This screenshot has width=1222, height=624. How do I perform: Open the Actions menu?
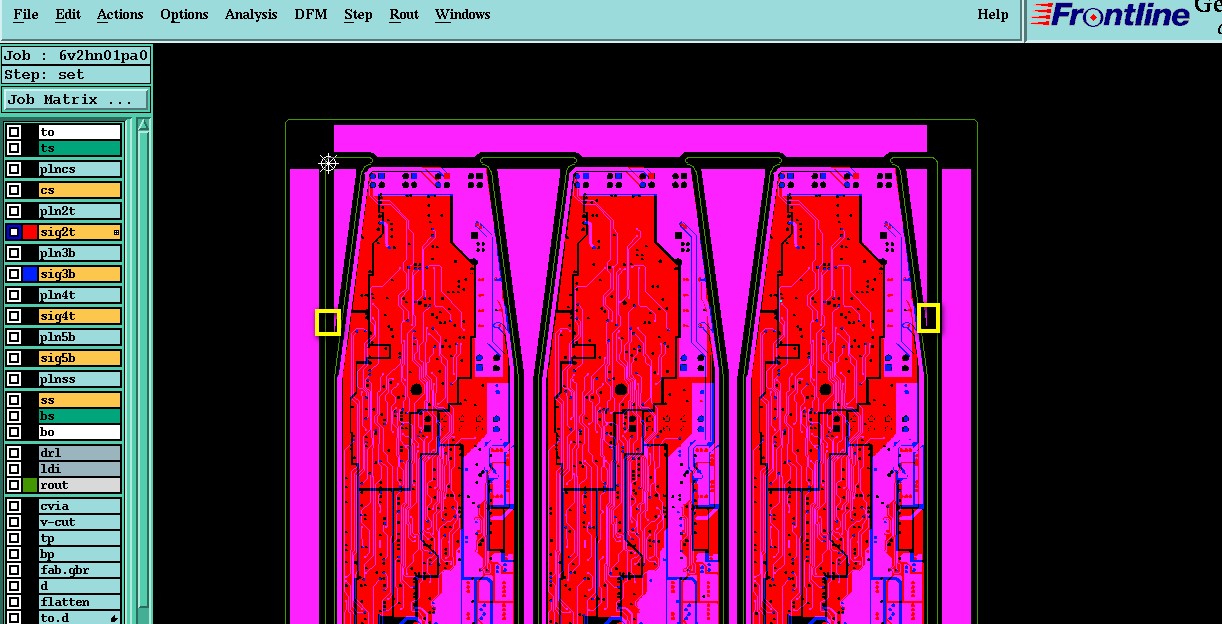[120, 14]
